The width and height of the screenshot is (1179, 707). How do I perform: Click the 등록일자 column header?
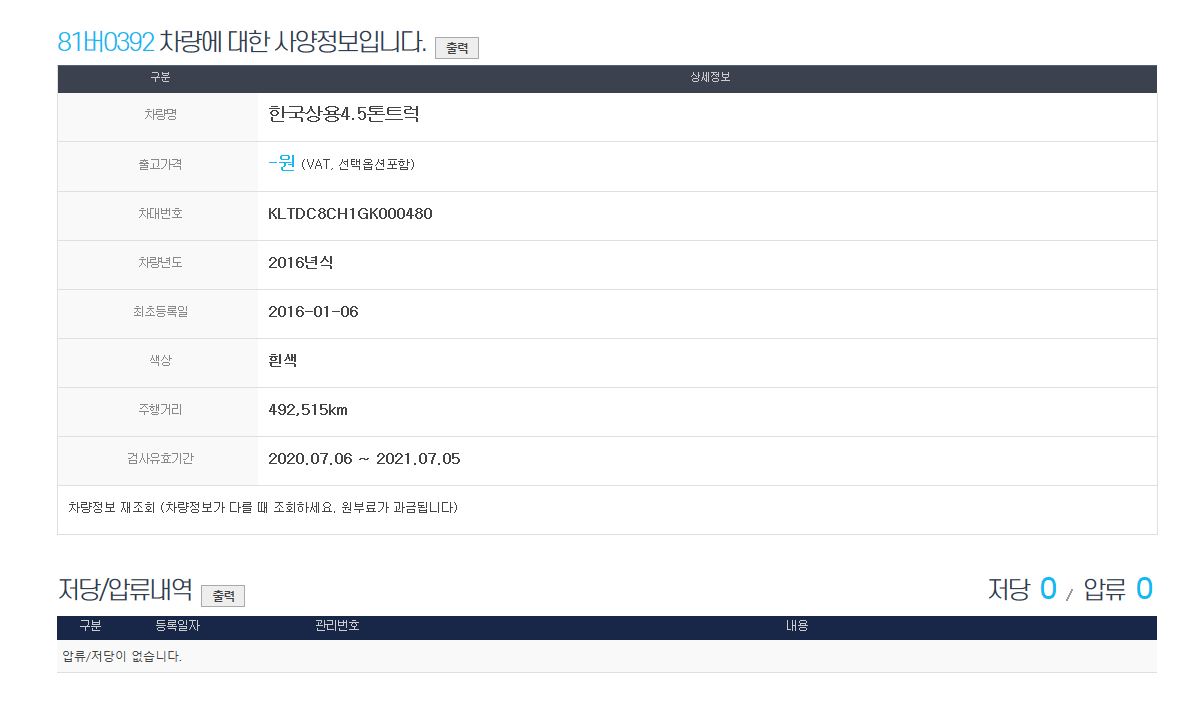(x=178, y=626)
